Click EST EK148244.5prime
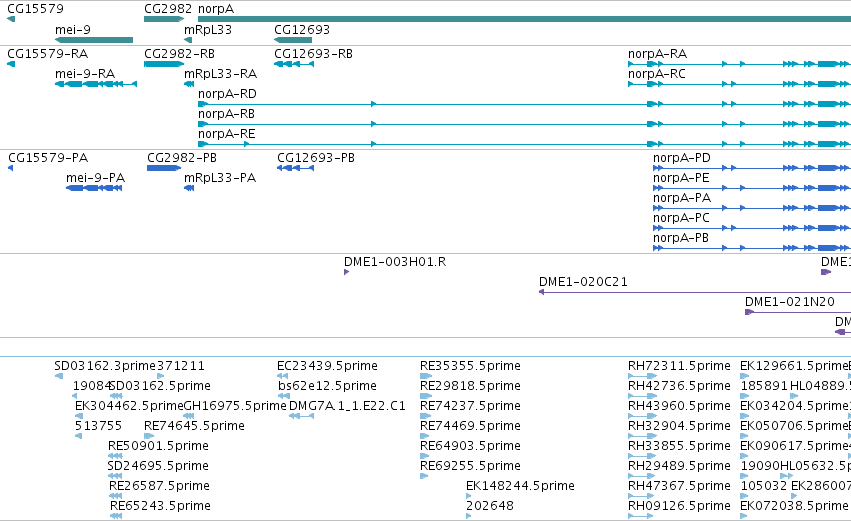Screen dimensions: 851x521 tap(520, 487)
